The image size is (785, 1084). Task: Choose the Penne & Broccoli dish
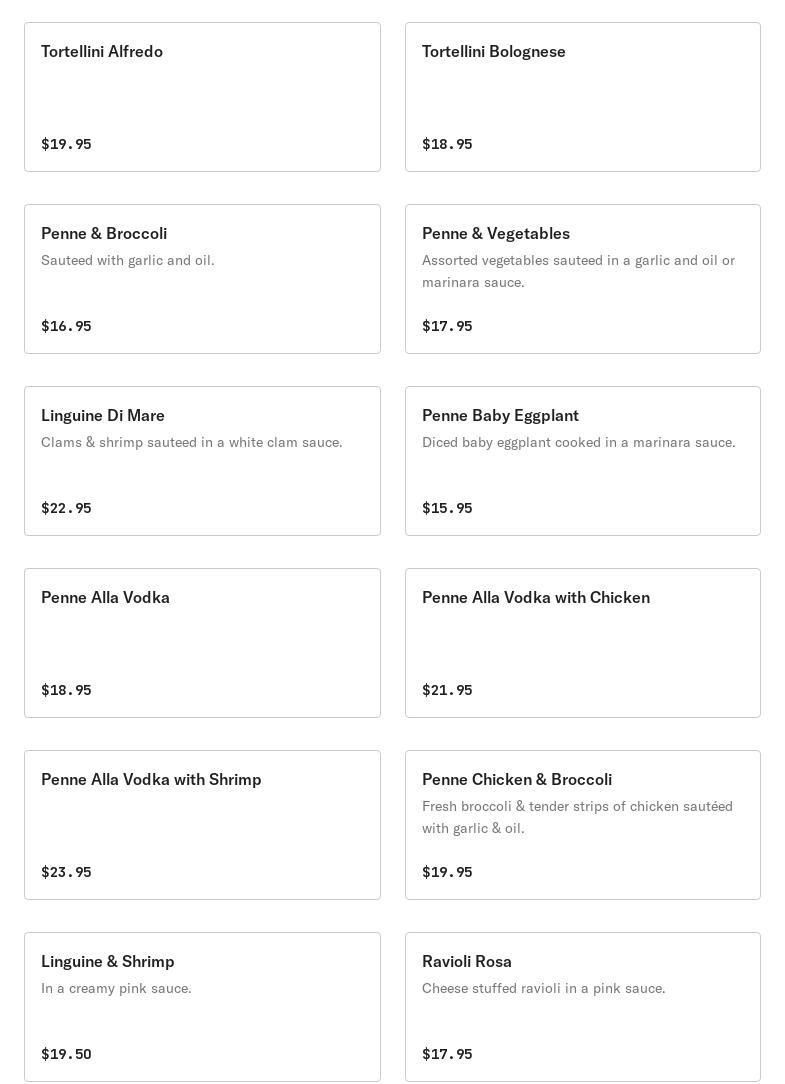[x=202, y=279]
